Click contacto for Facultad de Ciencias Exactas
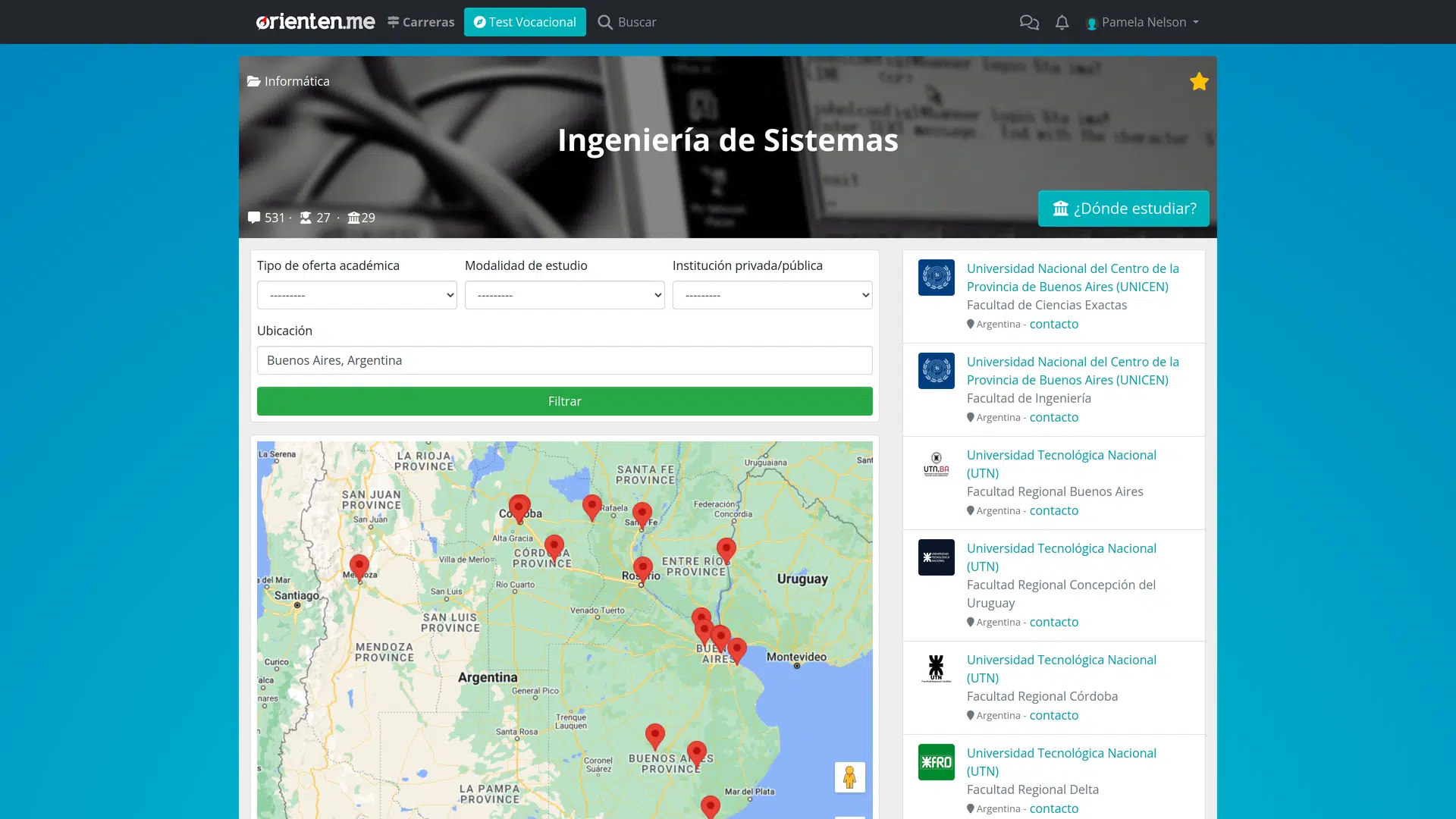 tap(1053, 324)
